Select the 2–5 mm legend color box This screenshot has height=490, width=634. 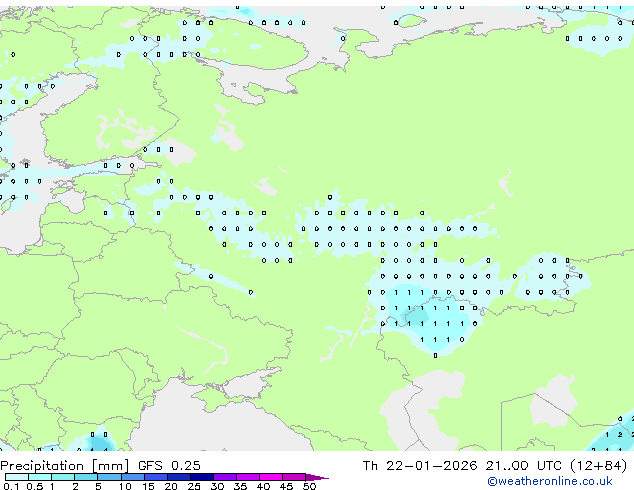pos(86,477)
